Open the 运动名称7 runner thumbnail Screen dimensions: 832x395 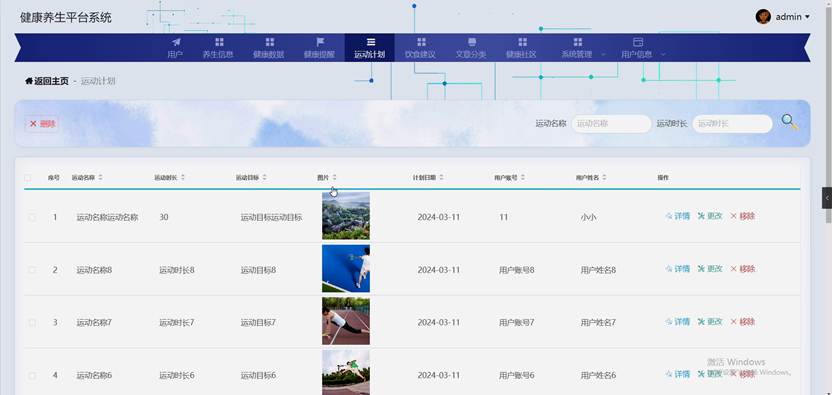pyautogui.click(x=346, y=321)
